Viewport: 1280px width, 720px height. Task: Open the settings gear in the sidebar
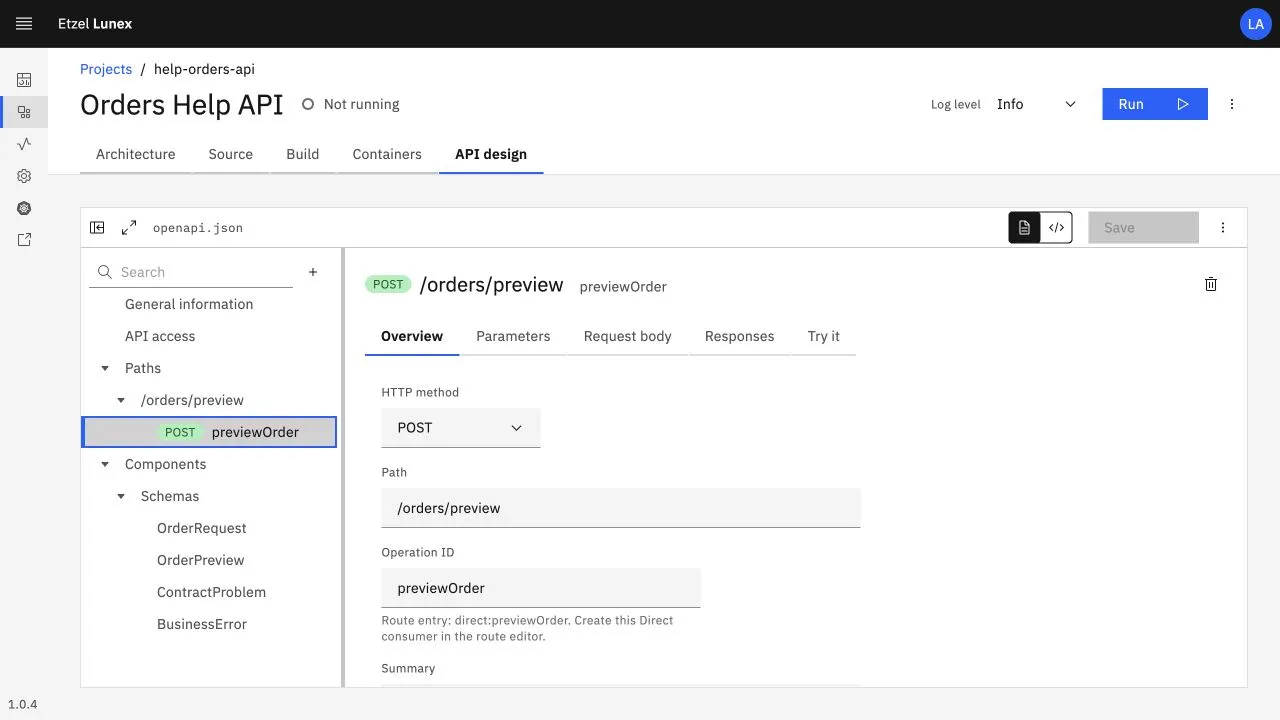pos(24,176)
